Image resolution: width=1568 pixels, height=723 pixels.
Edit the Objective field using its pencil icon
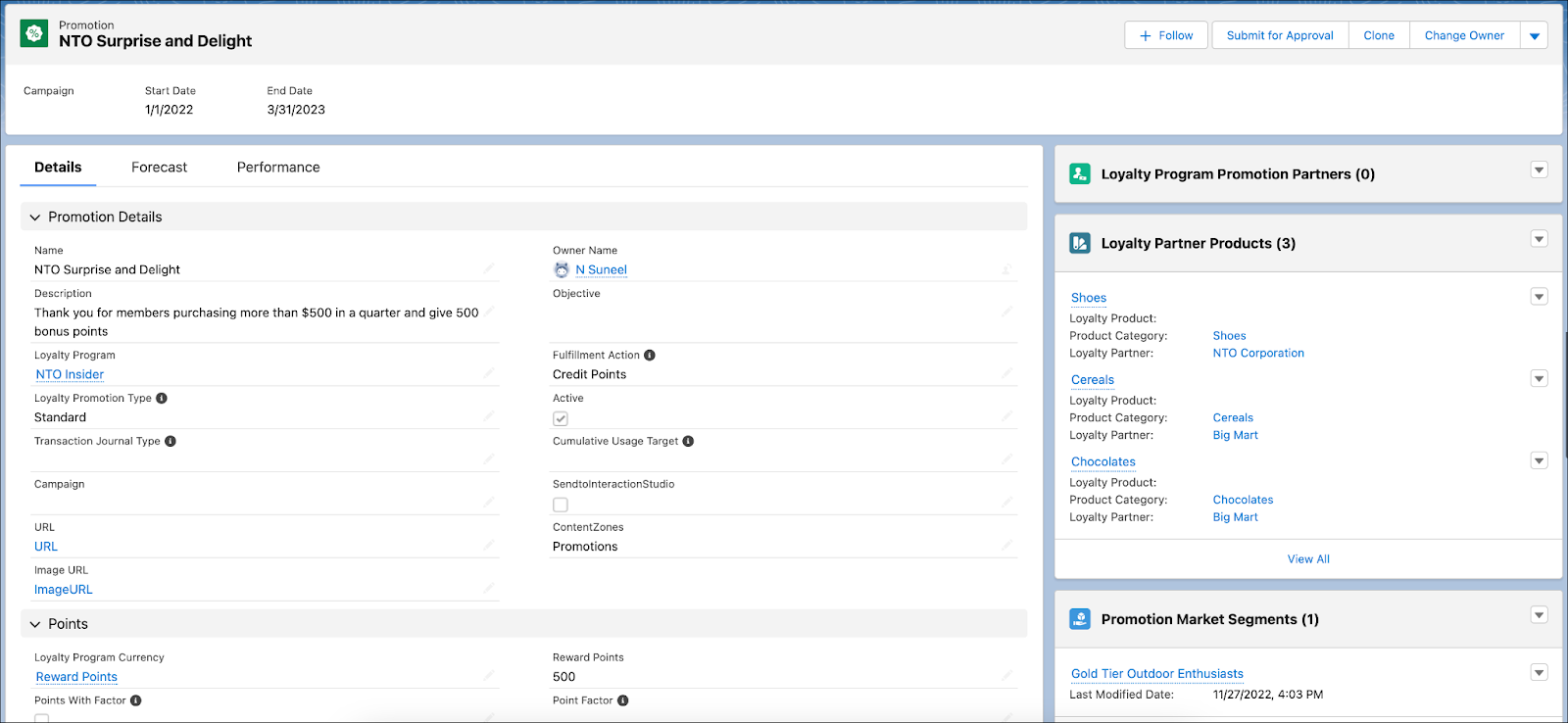point(1006,312)
